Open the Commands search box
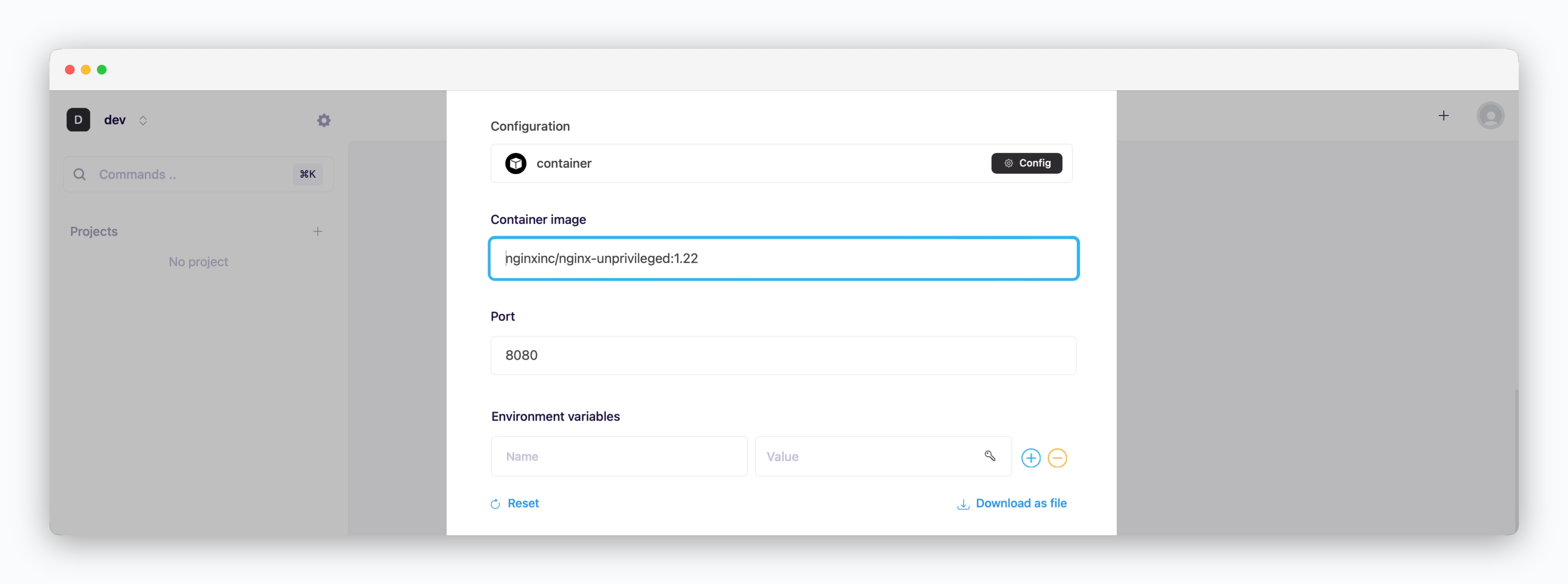Viewport: 1568px width, 584px height. [x=198, y=175]
